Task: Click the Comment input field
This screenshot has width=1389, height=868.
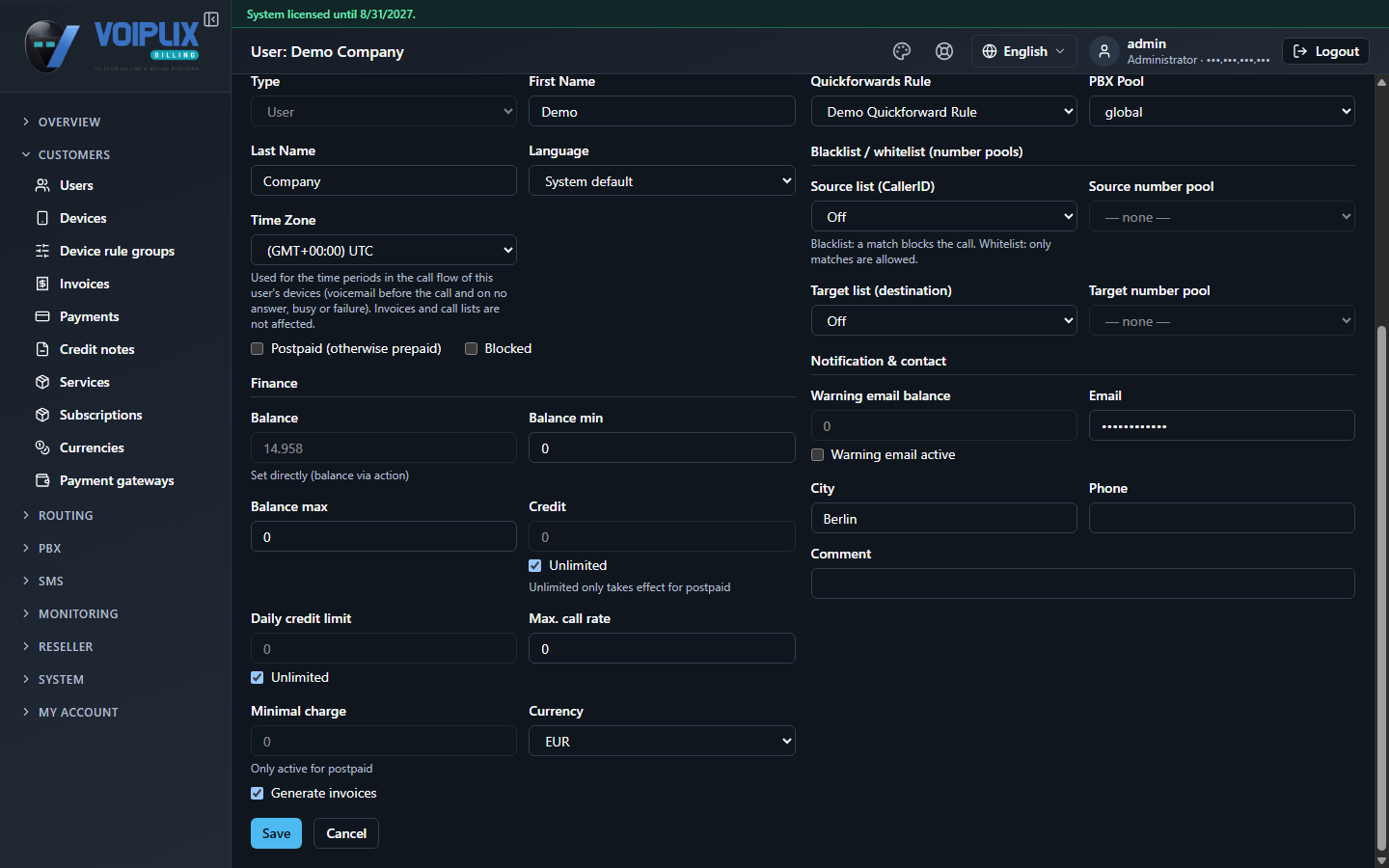Action: click(x=1083, y=583)
